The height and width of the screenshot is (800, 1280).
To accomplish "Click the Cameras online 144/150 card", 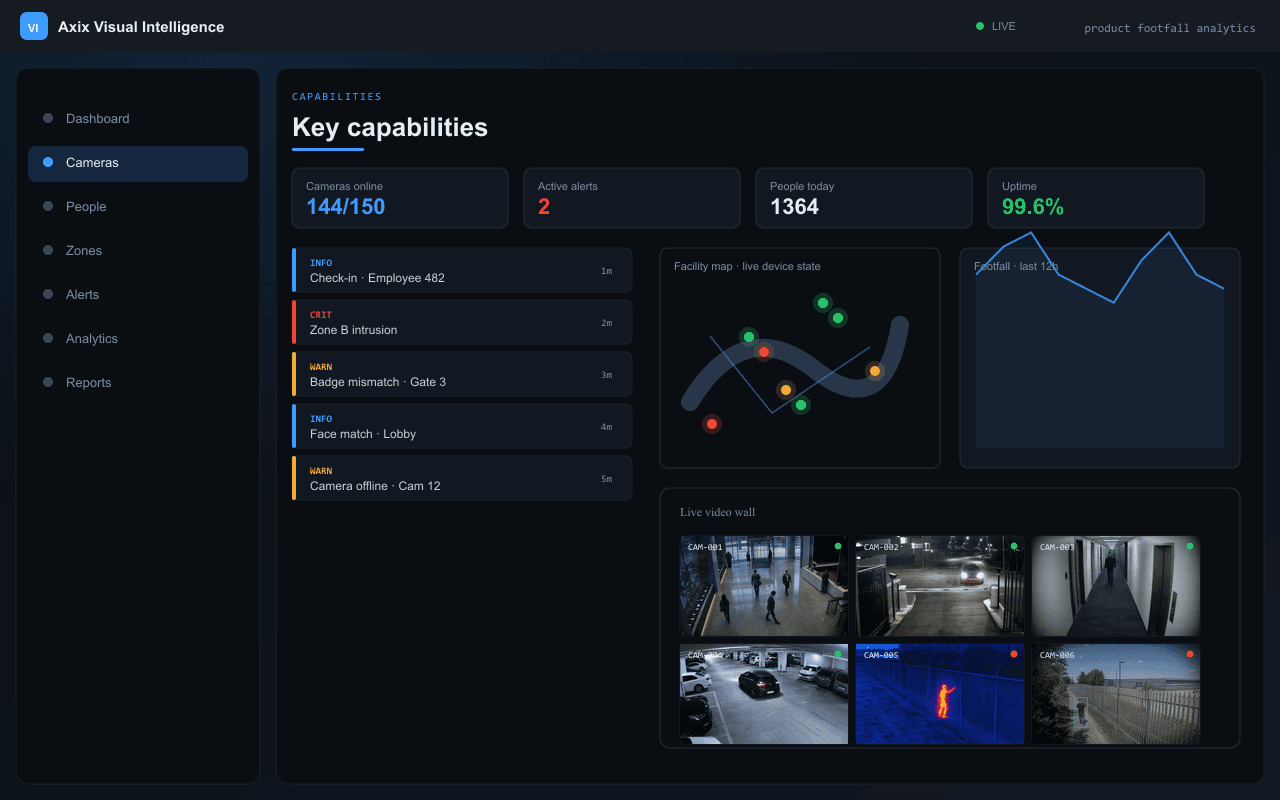I will tap(400, 198).
